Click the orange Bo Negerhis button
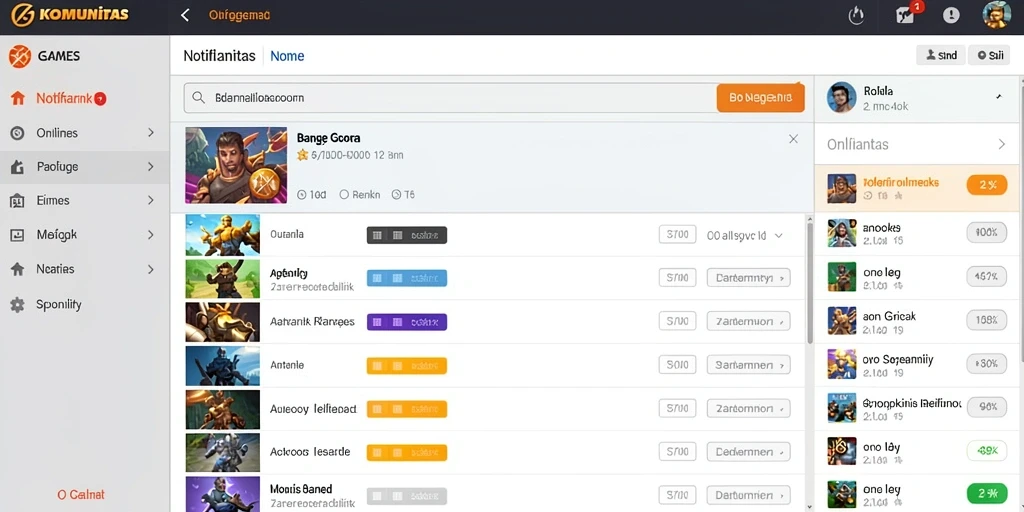 point(760,98)
